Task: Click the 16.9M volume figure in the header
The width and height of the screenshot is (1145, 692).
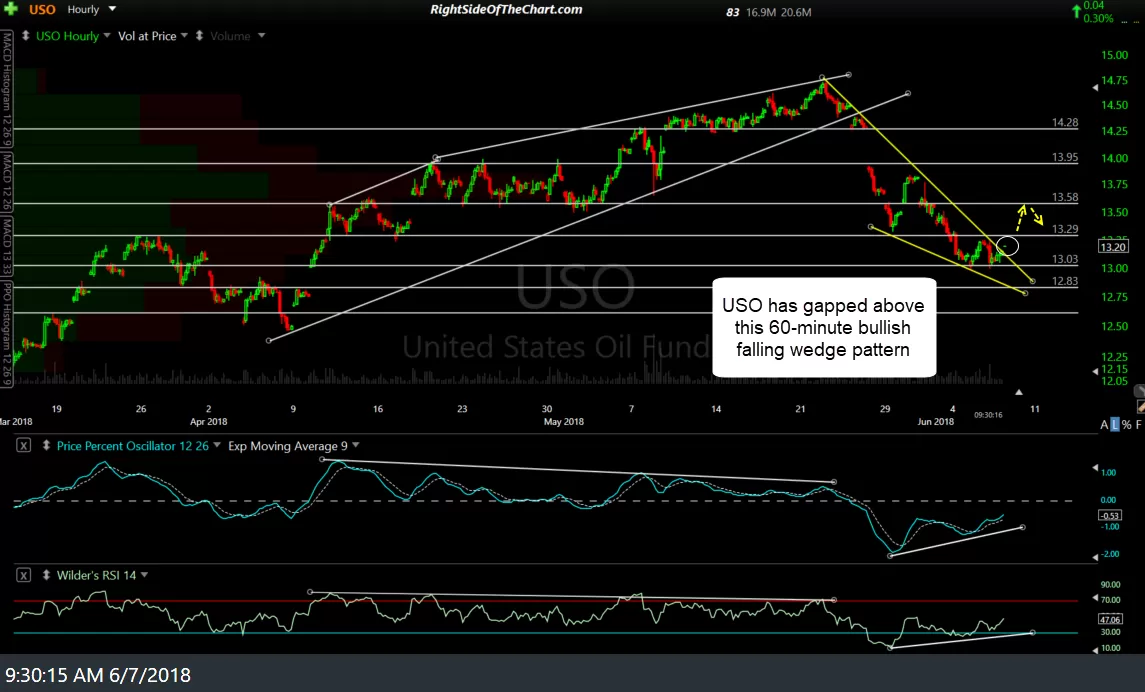Action: pos(761,12)
